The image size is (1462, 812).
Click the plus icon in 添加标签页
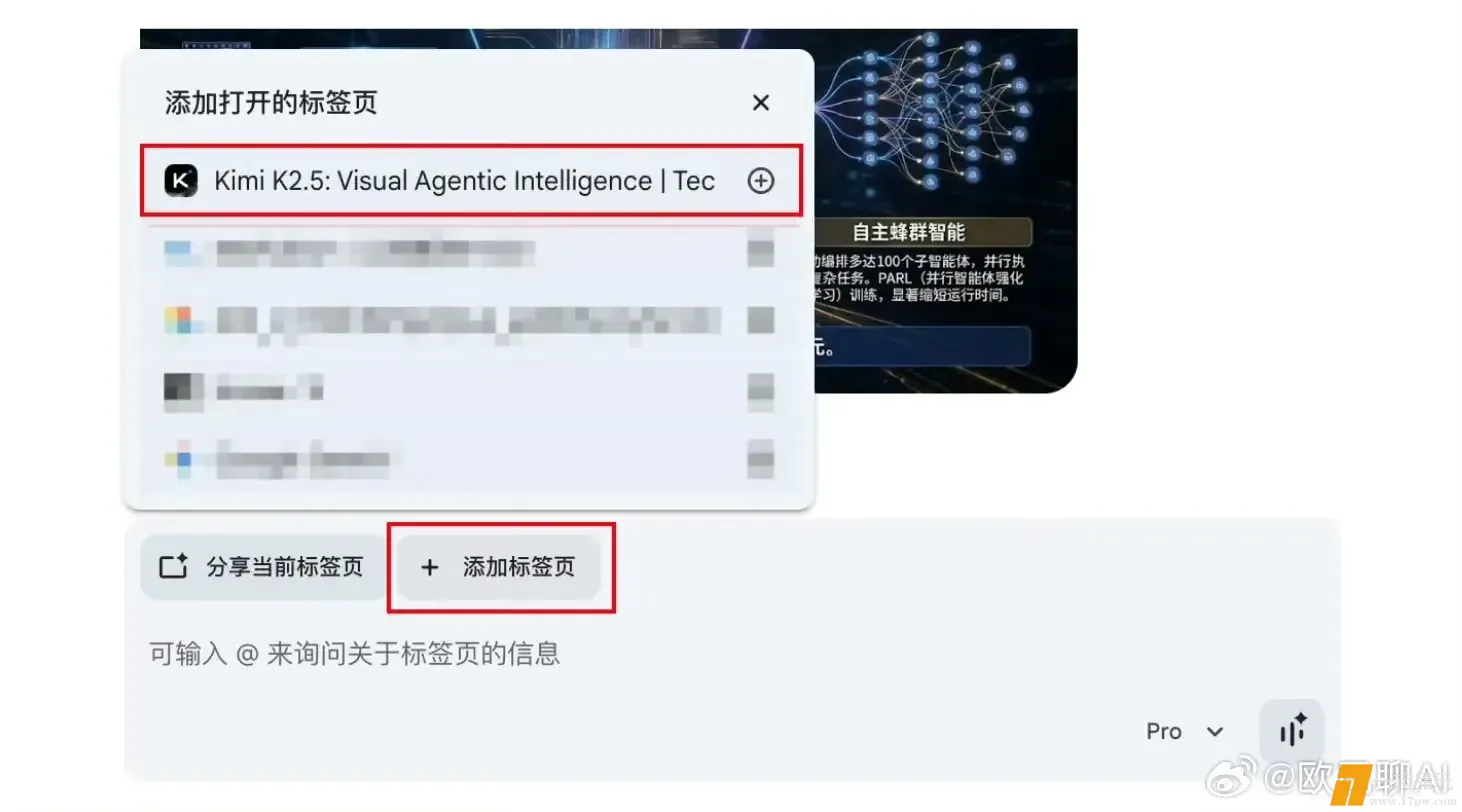click(x=430, y=568)
